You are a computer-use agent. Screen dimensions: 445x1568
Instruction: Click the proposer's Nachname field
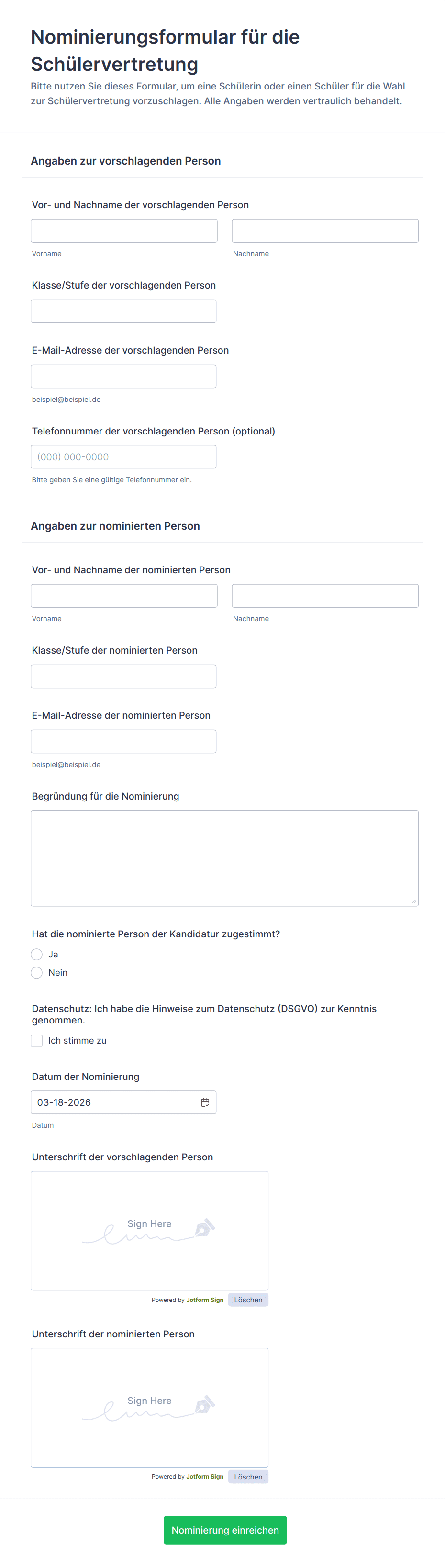[325, 231]
